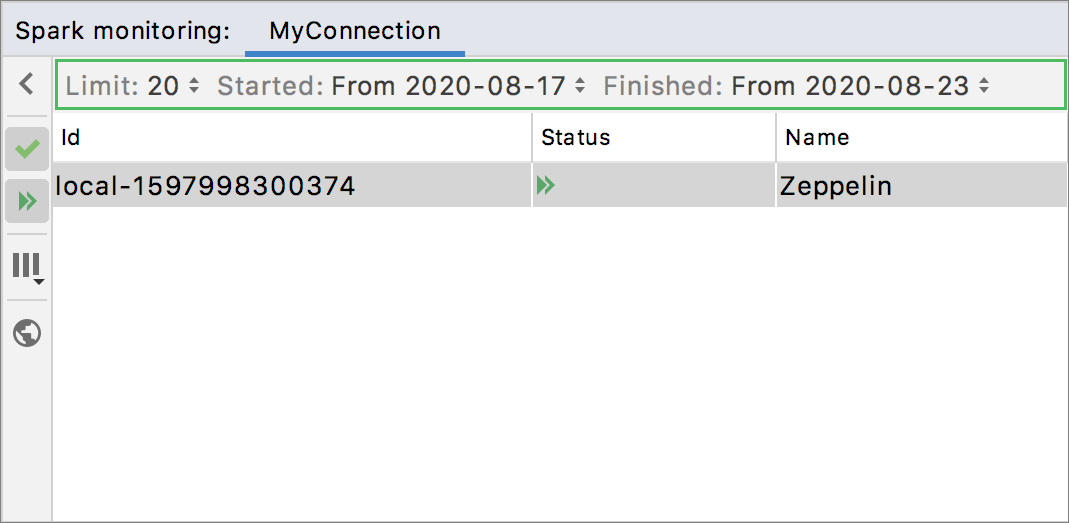Screen dimensions: 1069x523
Task: Switch to the MyConnection tab
Action: [x=355, y=31]
